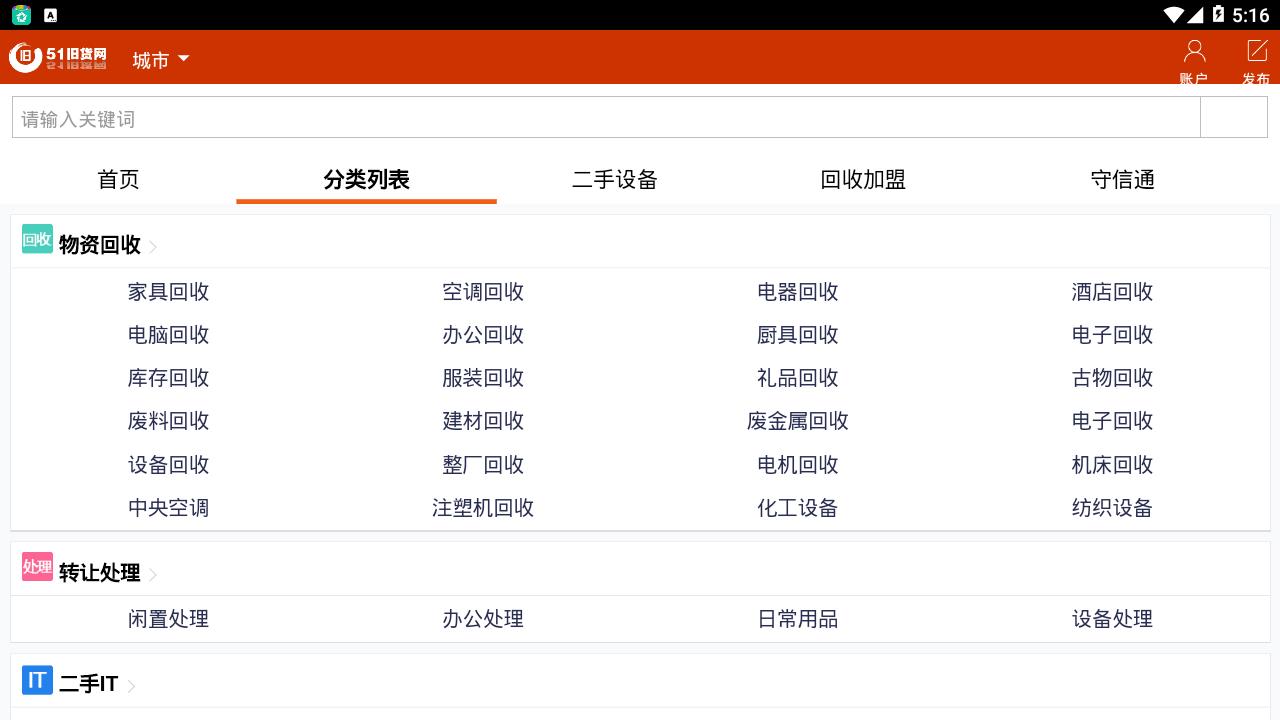Tap the publish (发布) icon
The image size is (1280, 720).
1256,58
